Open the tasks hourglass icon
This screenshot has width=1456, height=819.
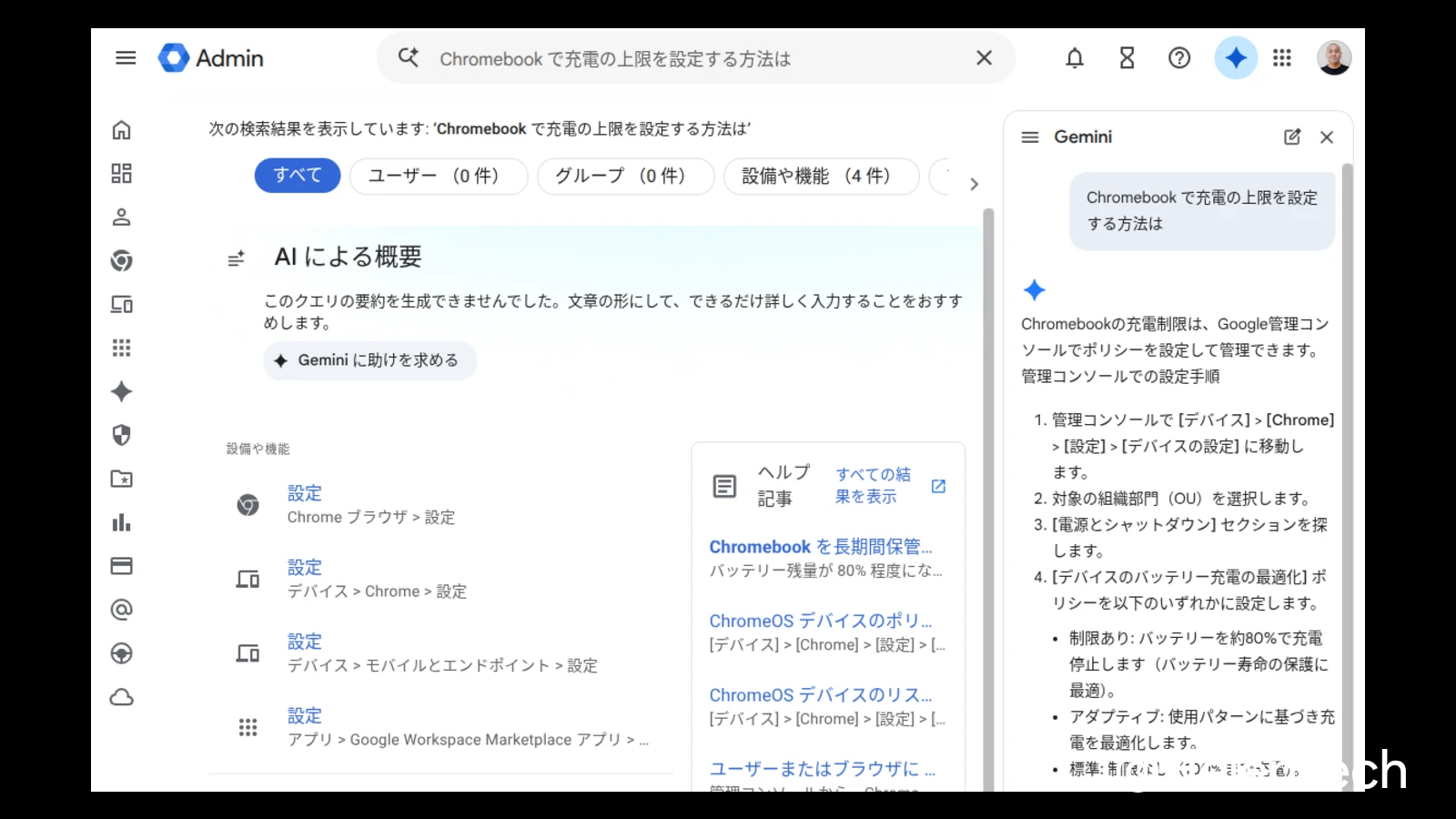click(1127, 58)
